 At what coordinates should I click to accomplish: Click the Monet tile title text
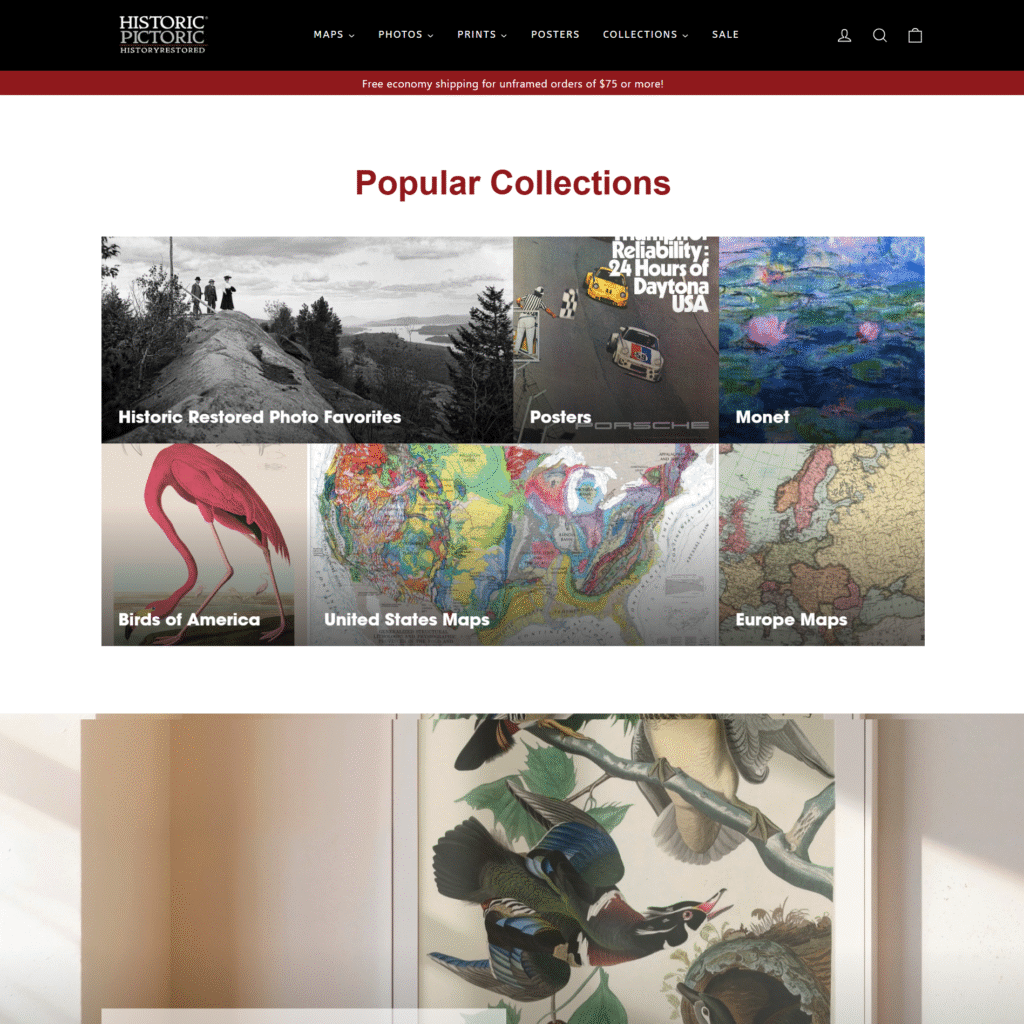762,417
